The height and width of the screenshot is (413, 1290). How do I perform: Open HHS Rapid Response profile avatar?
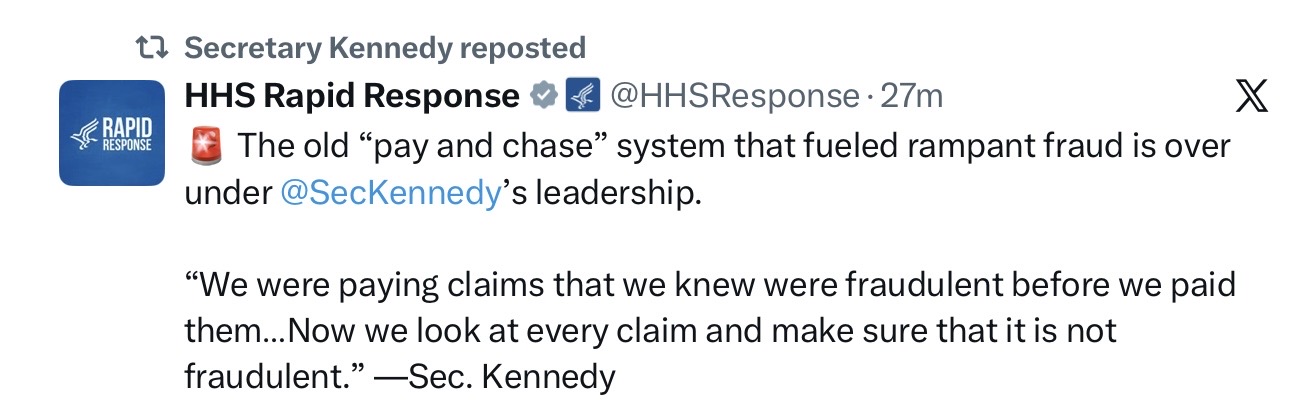[112, 133]
